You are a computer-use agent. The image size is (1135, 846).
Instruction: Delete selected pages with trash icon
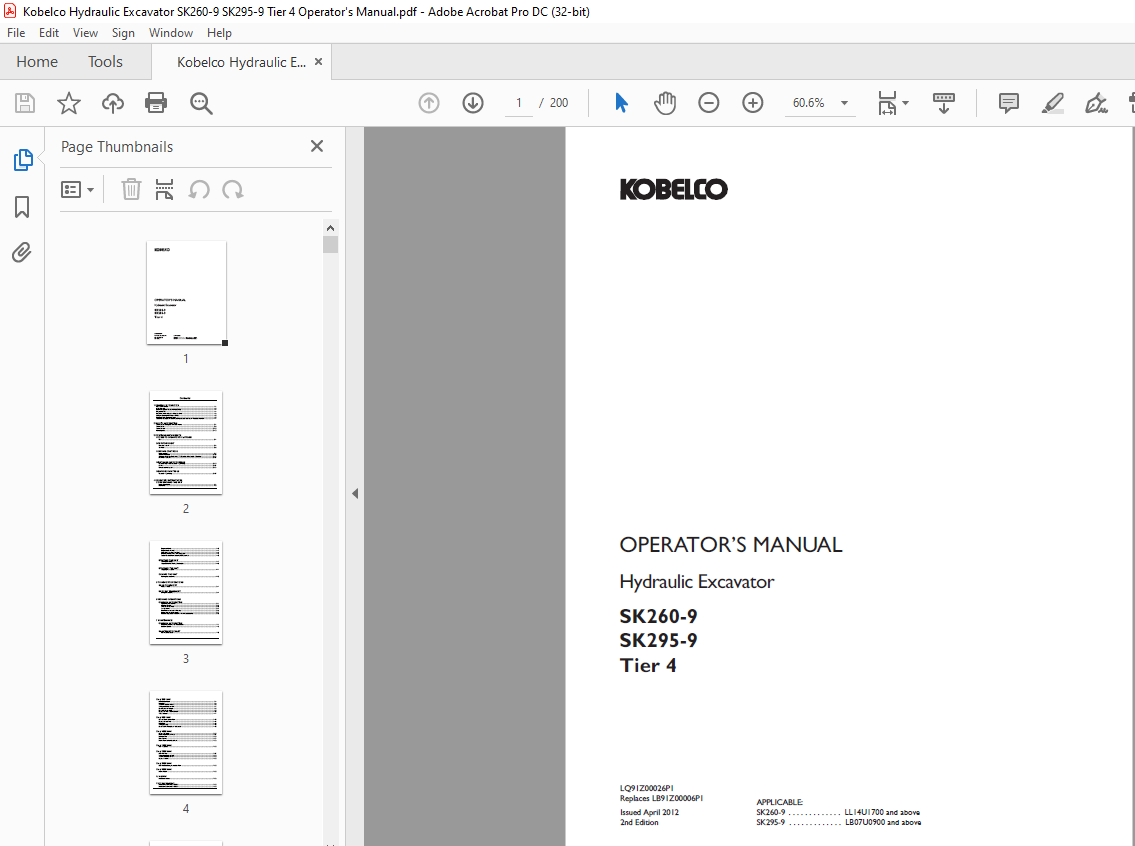(x=131, y=190)
